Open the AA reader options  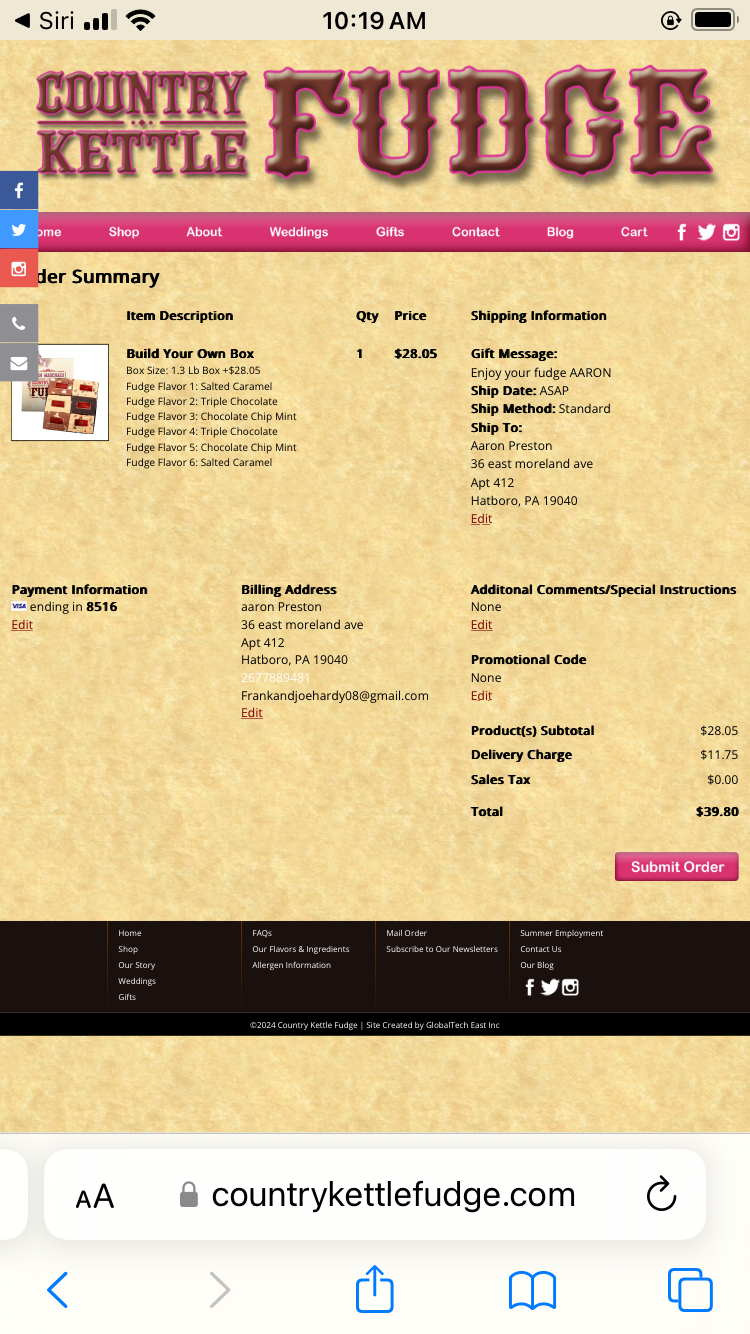[x=95, y=1196]
